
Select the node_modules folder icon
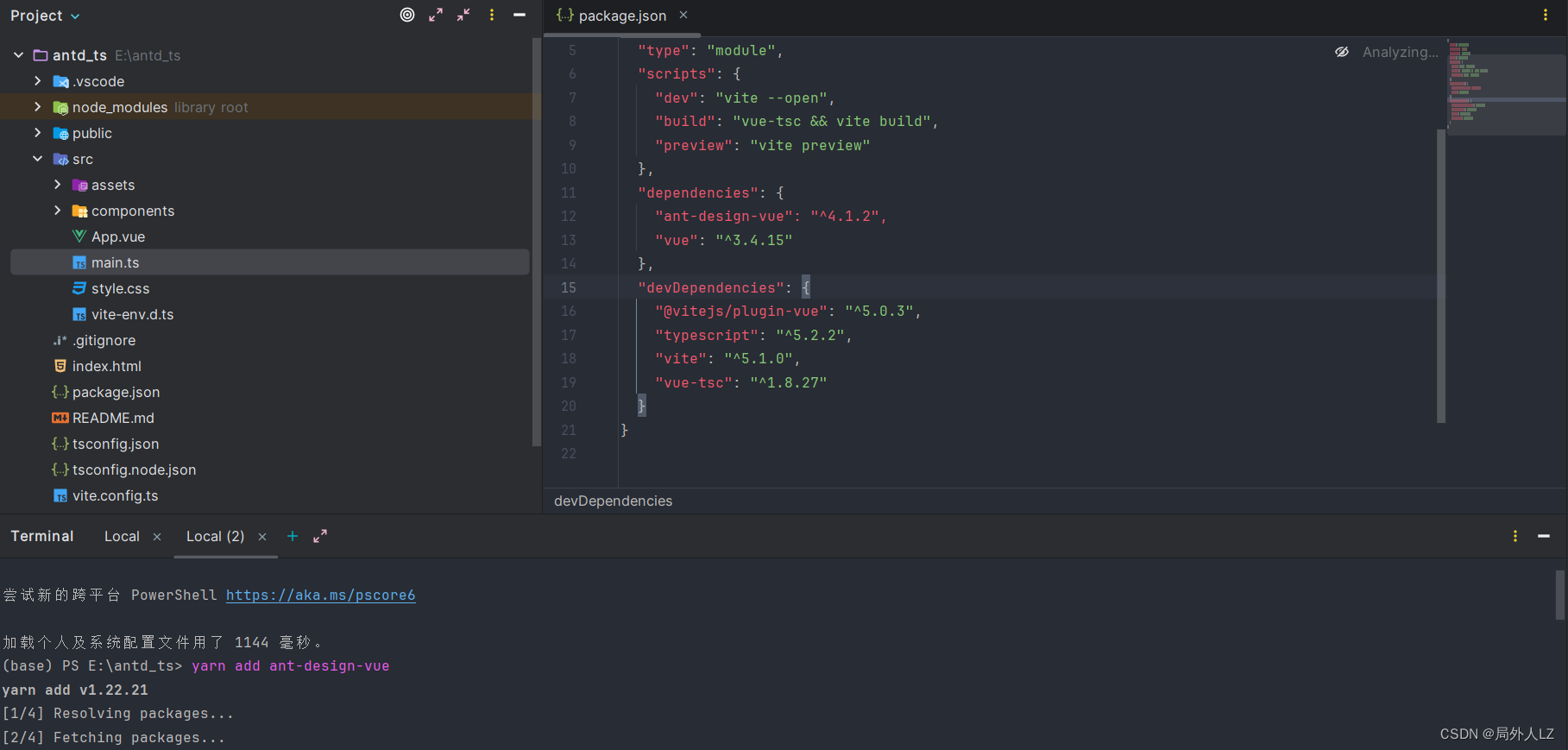(x=60, y=108)
